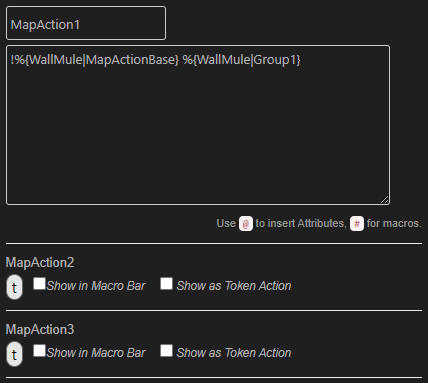The height and width of the screenshot is (383, 428).
Task: Toggle Show as Token Action box for MapAction3
Action: 166,351
